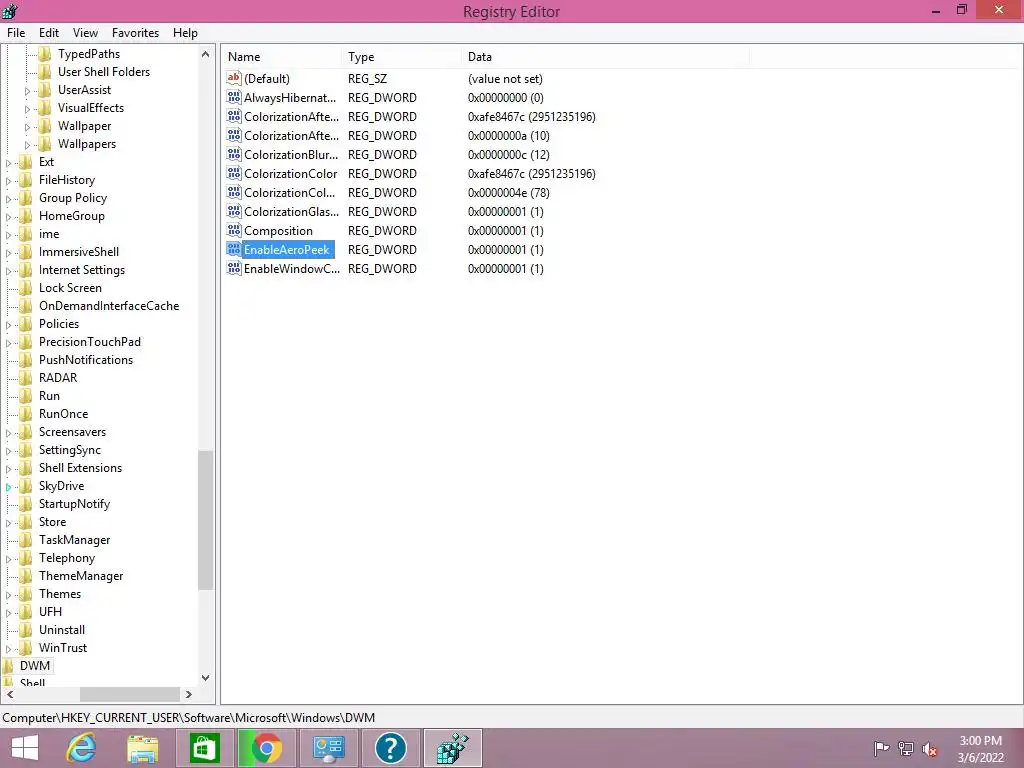This screenshot has height=768, width=1024.
Task: Open the Windows Store taskbar icon
Action: pos(204,748)
